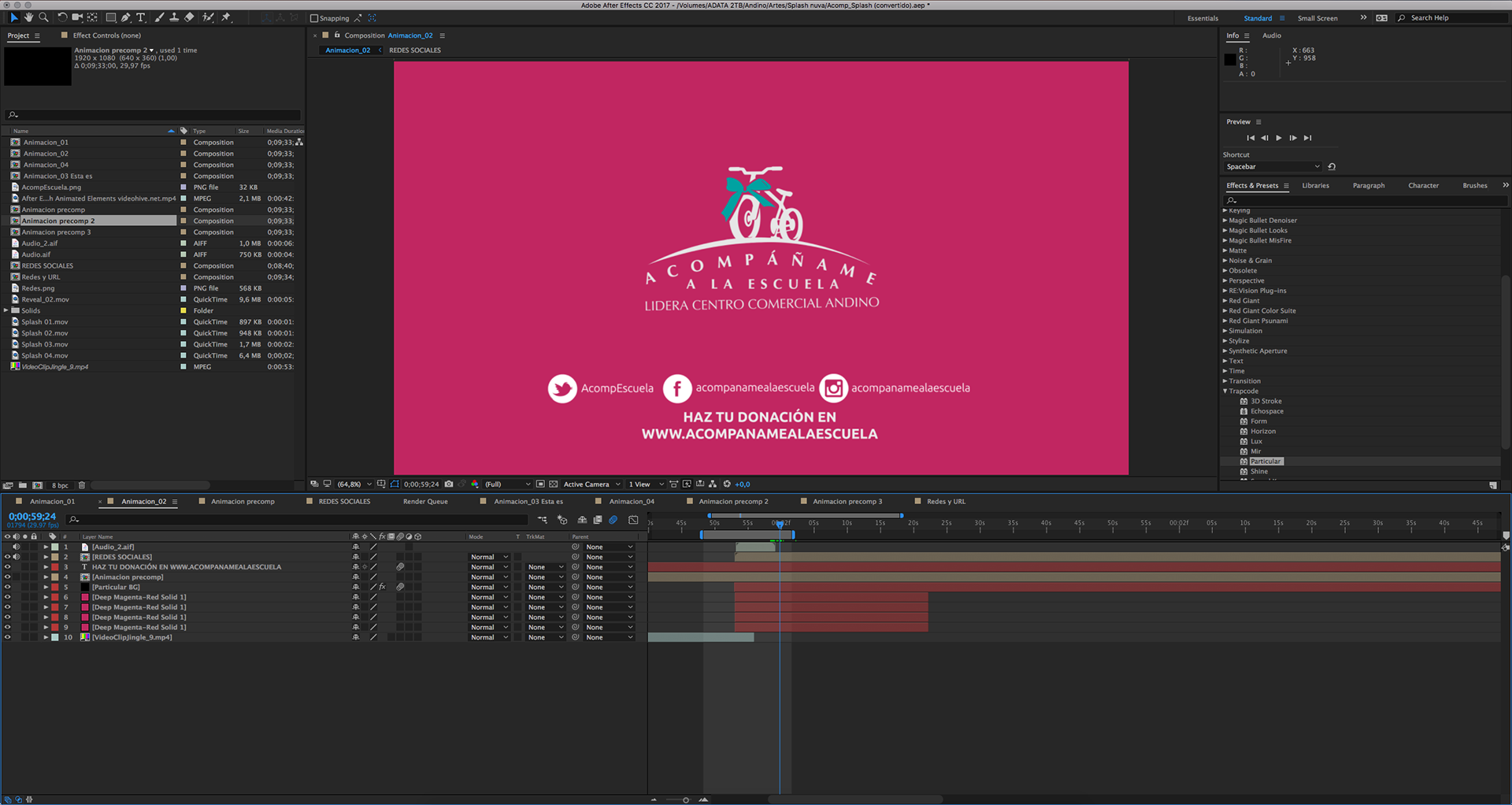Viewport: 1512px width, 805px height.
Task: Hide the Animacion precomp layer eye
Action: click(7, 577)
